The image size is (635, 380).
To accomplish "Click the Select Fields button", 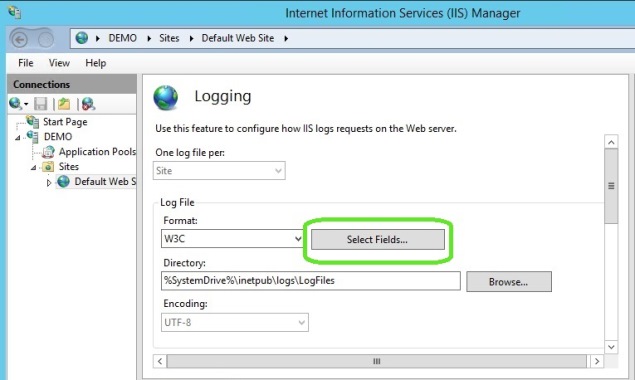I will coord(377,239).
